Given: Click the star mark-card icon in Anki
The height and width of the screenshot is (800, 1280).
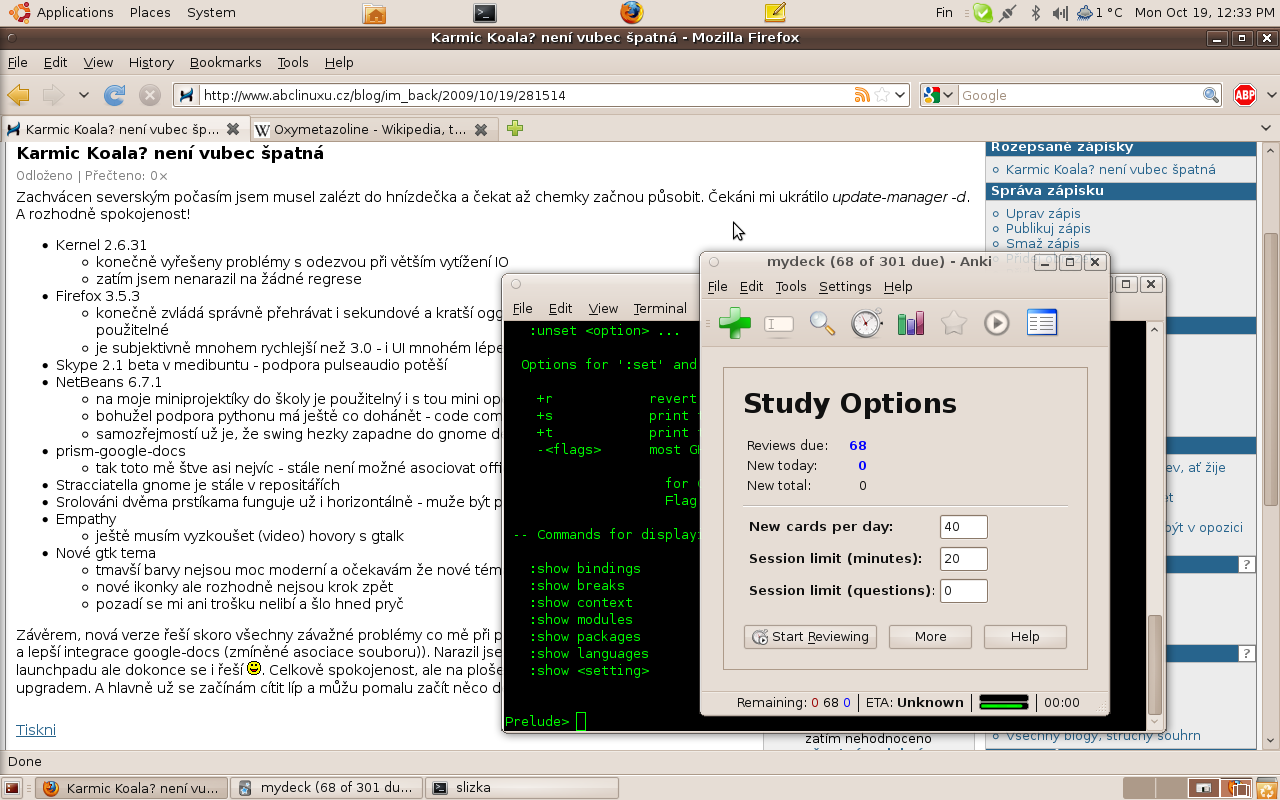Looking at the screenshot, I should coord(953,323).
